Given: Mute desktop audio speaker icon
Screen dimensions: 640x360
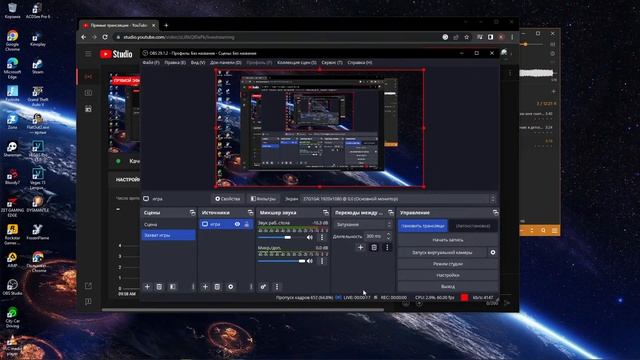Looking at the screenshot, I should [x=310, y=237].
